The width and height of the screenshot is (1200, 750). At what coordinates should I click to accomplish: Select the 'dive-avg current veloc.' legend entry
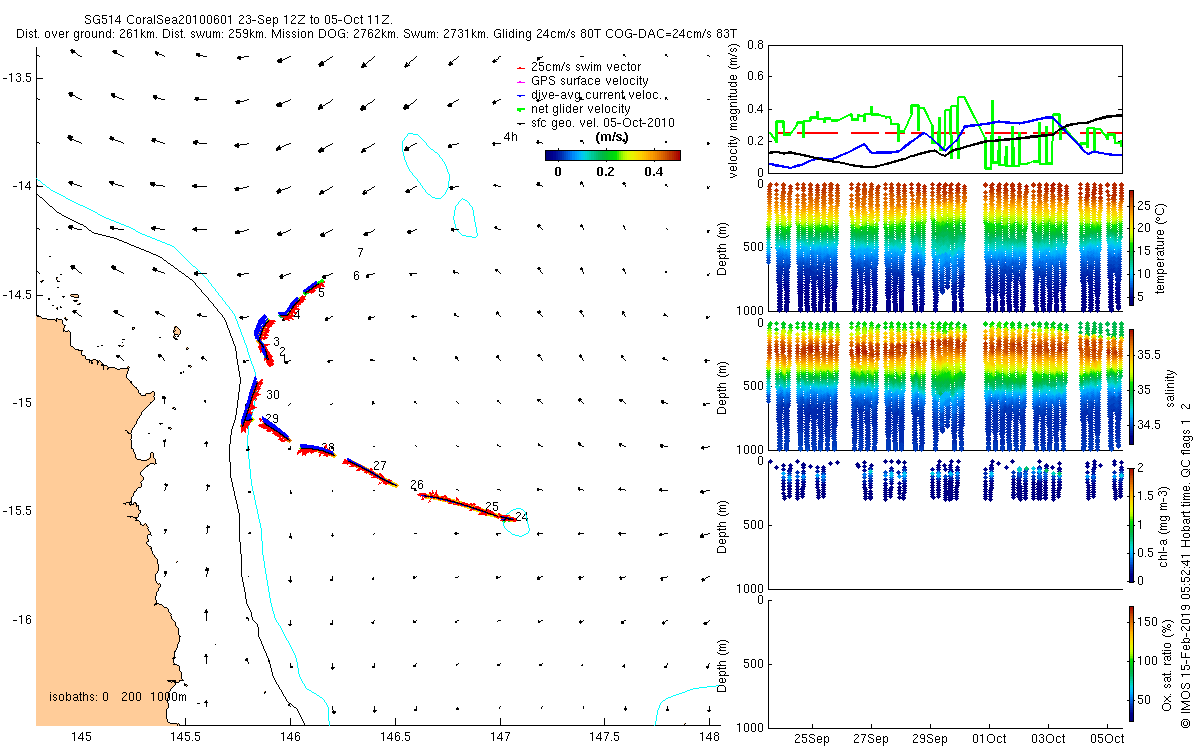pyautogui.click(x=597, y=94)
